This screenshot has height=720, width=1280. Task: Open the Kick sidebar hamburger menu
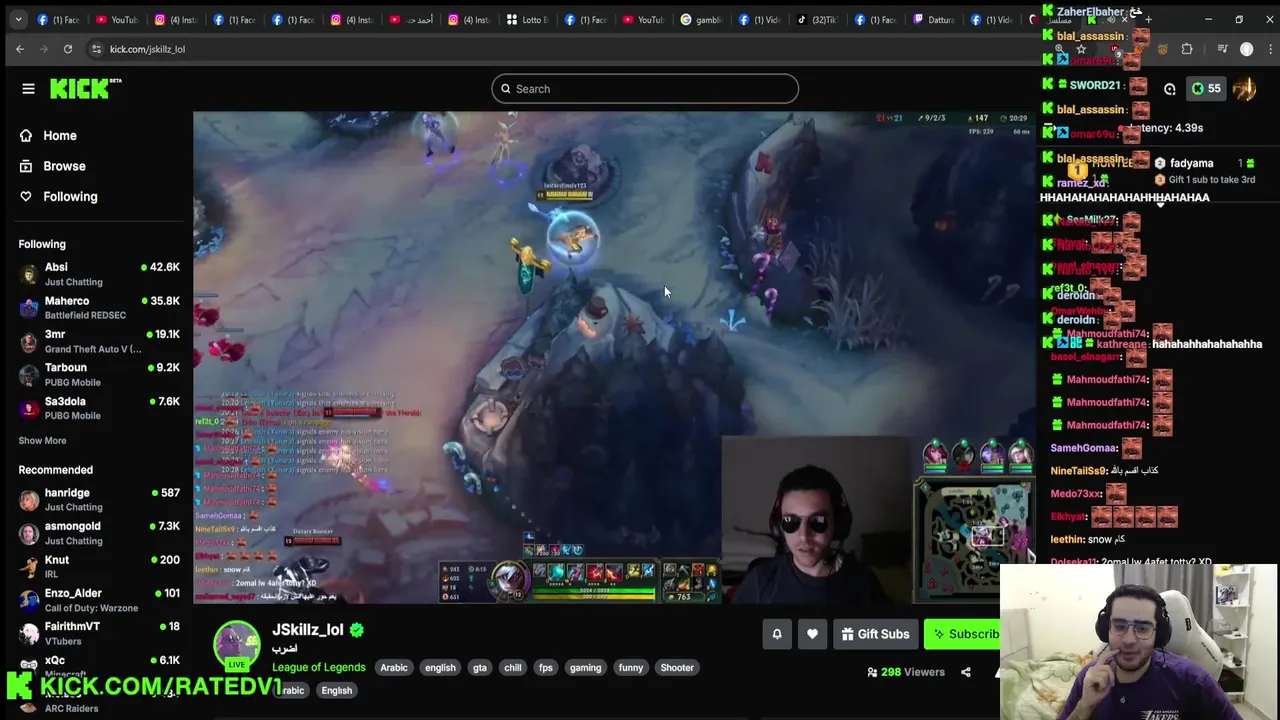point(28,89)
